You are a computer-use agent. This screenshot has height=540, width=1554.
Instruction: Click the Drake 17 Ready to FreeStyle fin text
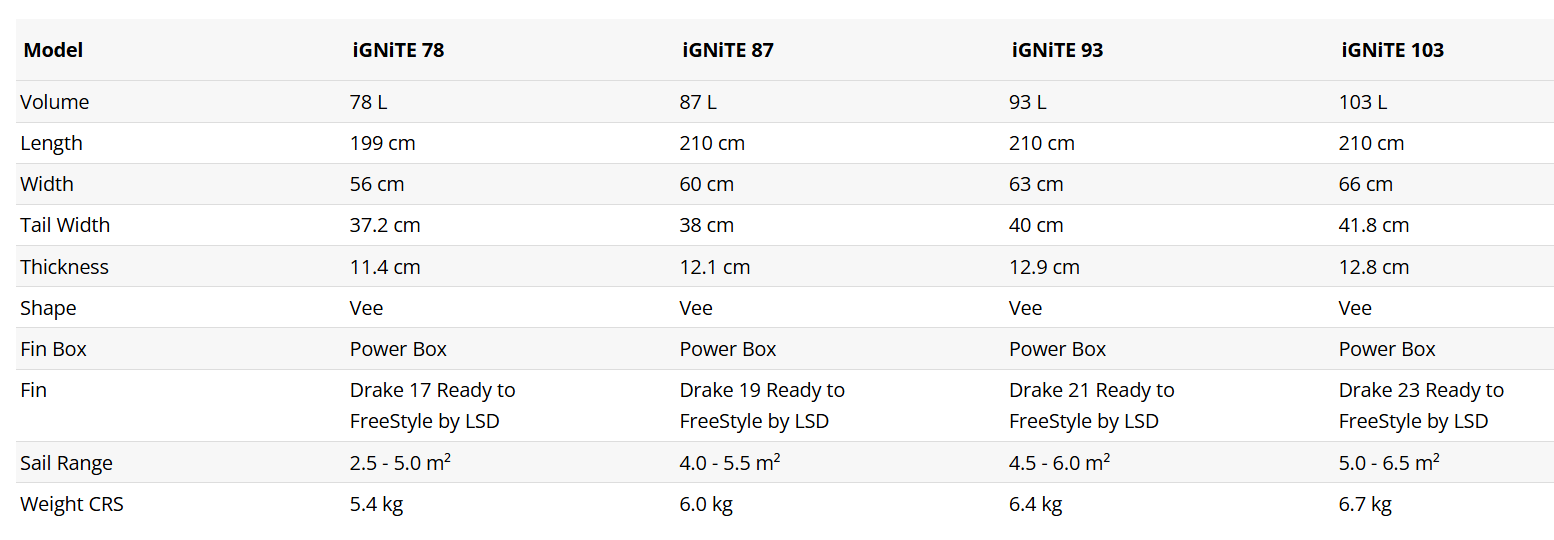(x=432, y=405)
